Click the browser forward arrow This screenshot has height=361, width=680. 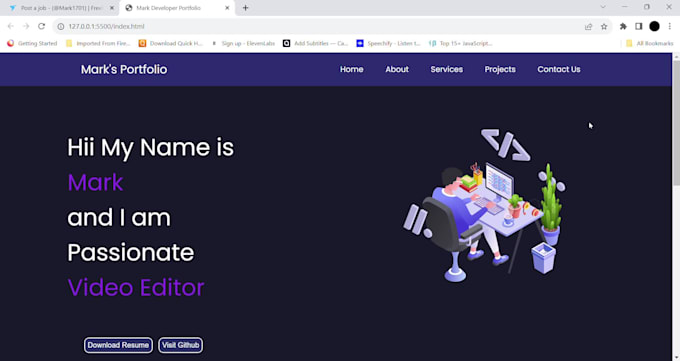[26, 26]
